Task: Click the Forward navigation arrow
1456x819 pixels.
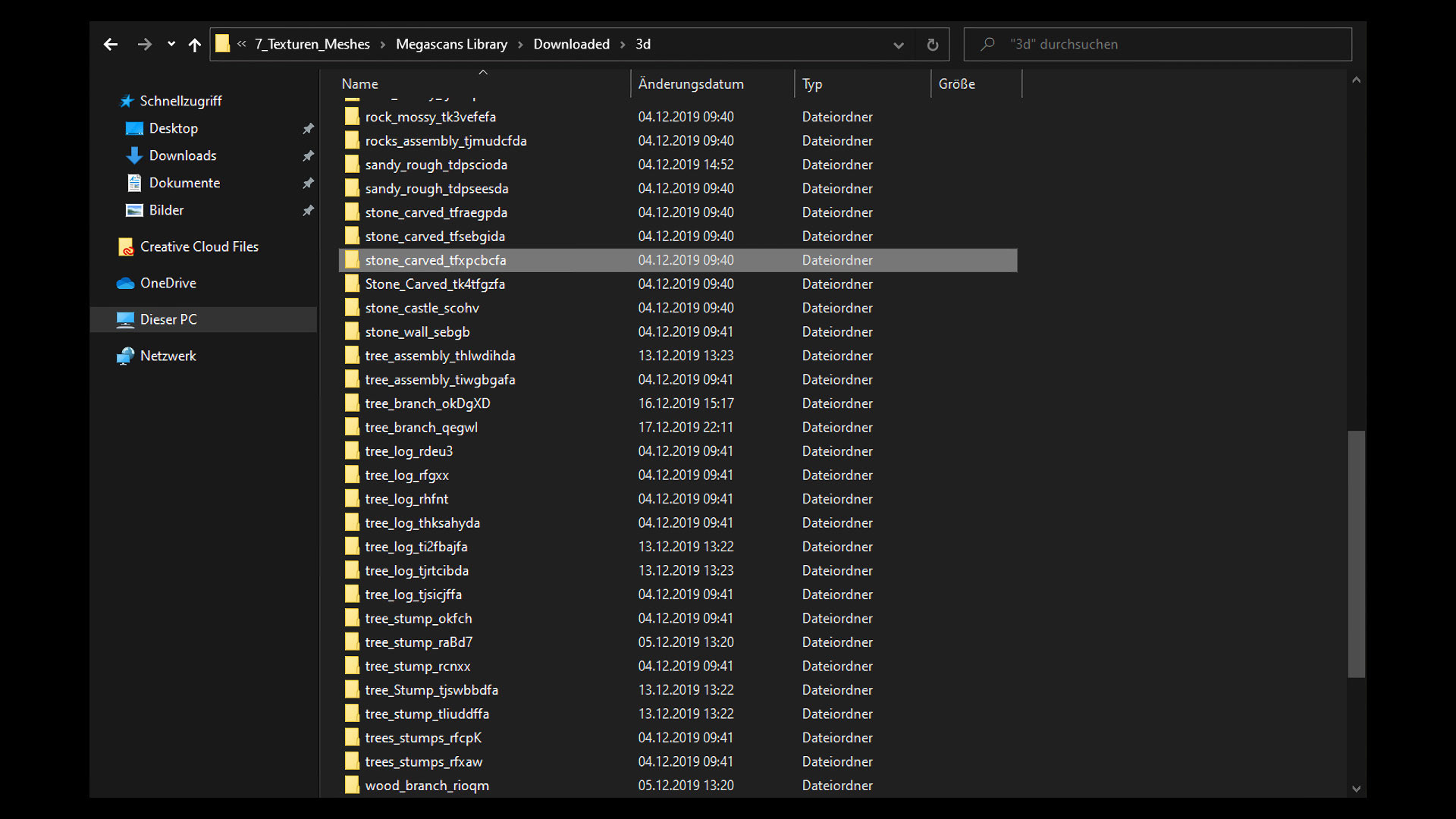Action: pyautogui.click(x=144, y=45)
